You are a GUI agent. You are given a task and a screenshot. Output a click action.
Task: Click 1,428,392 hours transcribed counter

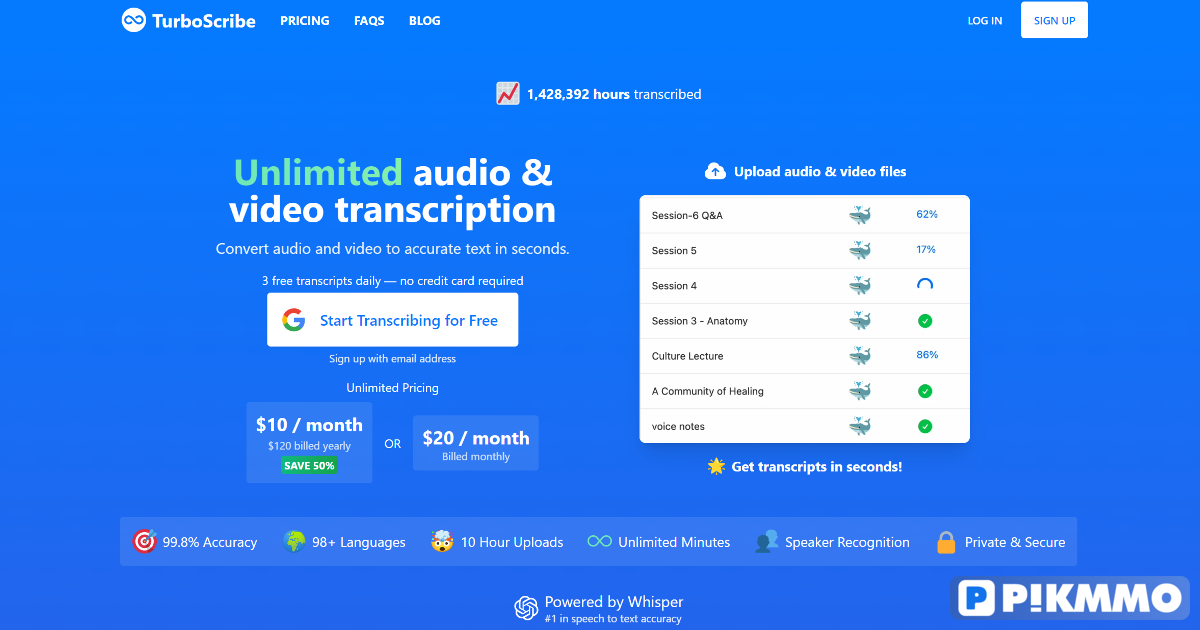click(x=614, y=94)
